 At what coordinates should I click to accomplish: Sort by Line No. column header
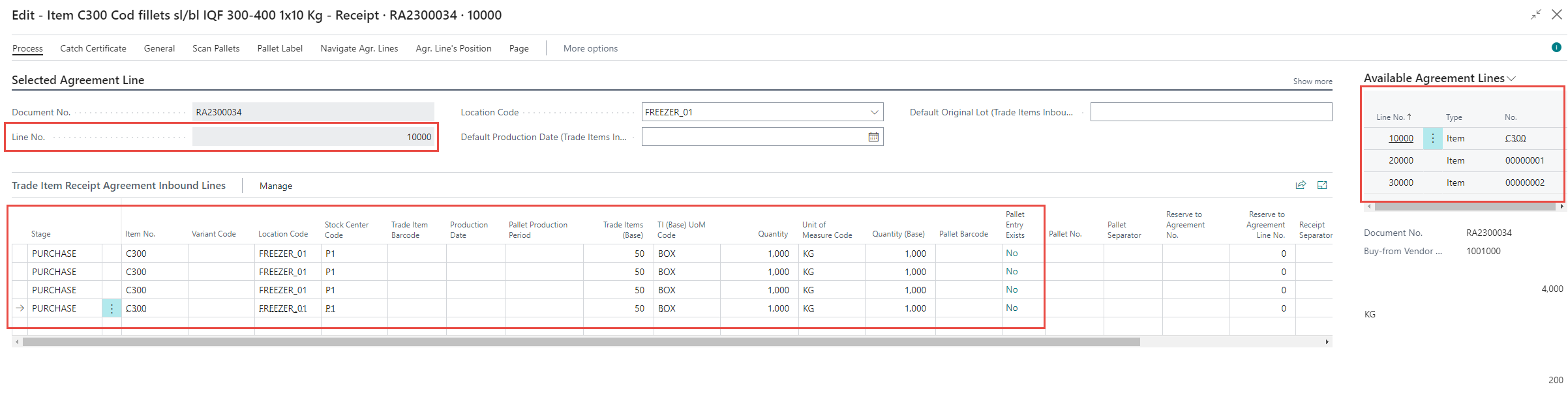pyautogui.click(x=1393, y=117)
